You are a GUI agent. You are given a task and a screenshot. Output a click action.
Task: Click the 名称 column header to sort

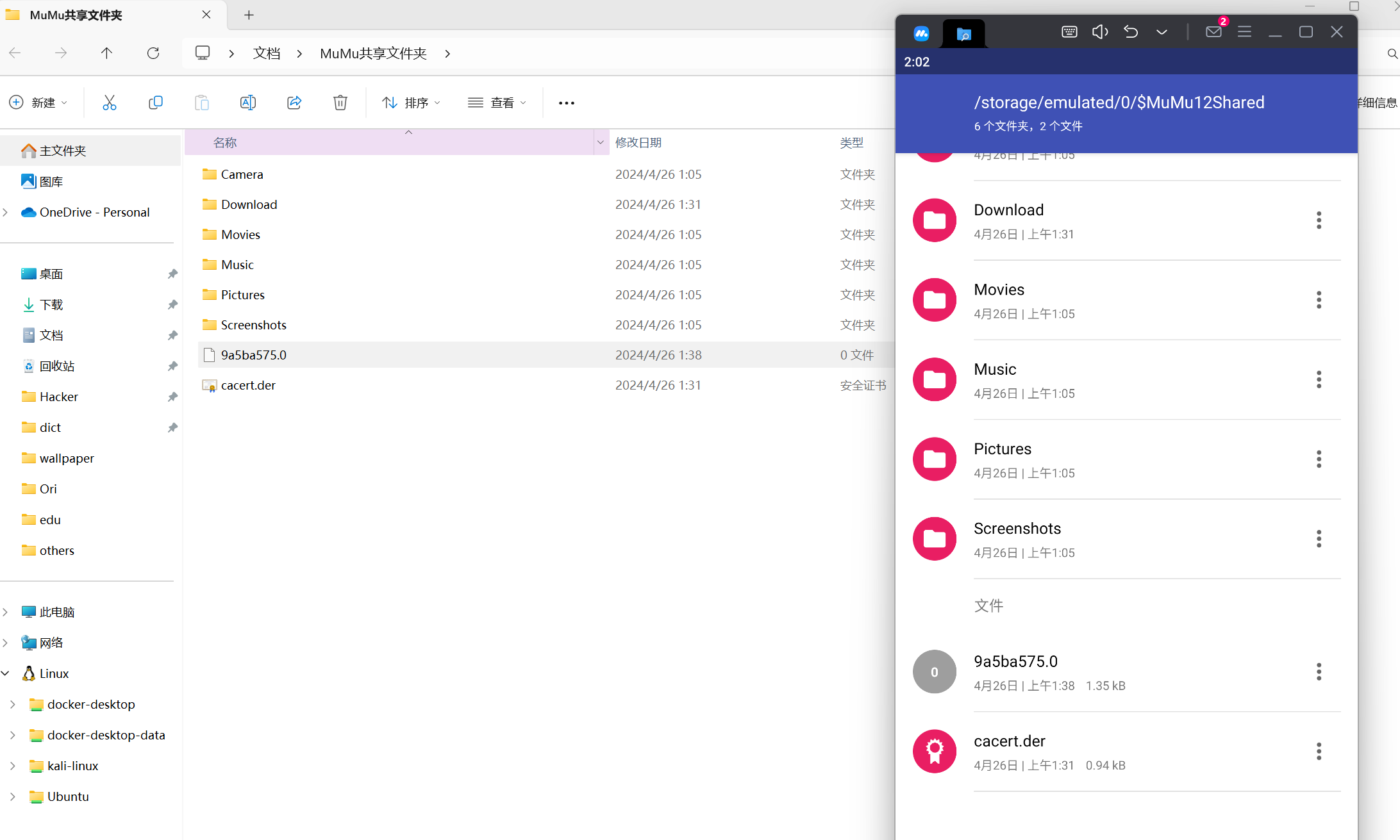click(224, 142)
